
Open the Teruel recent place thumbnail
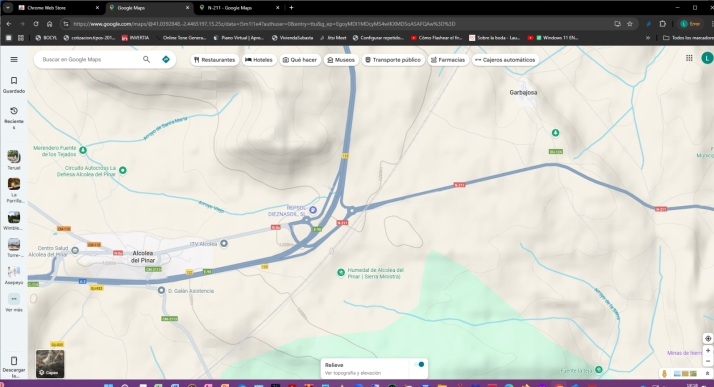[x=14, y=157]
